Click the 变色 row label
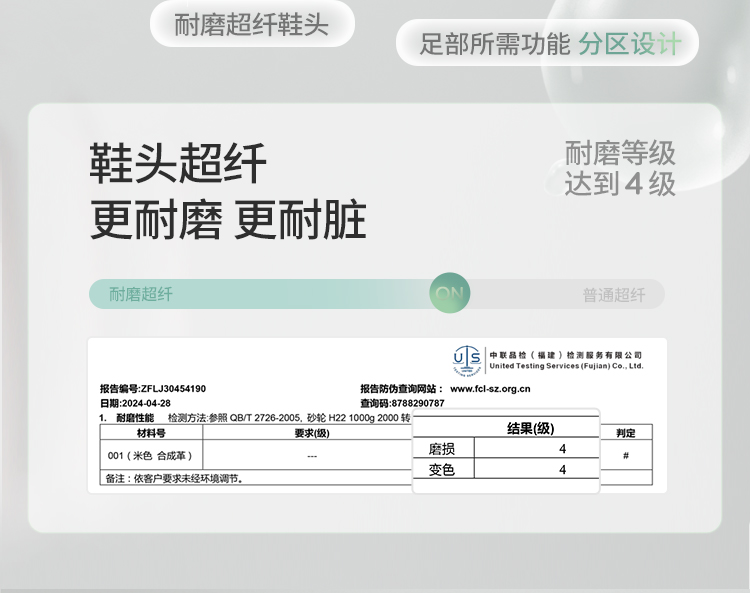 point(441,470)
